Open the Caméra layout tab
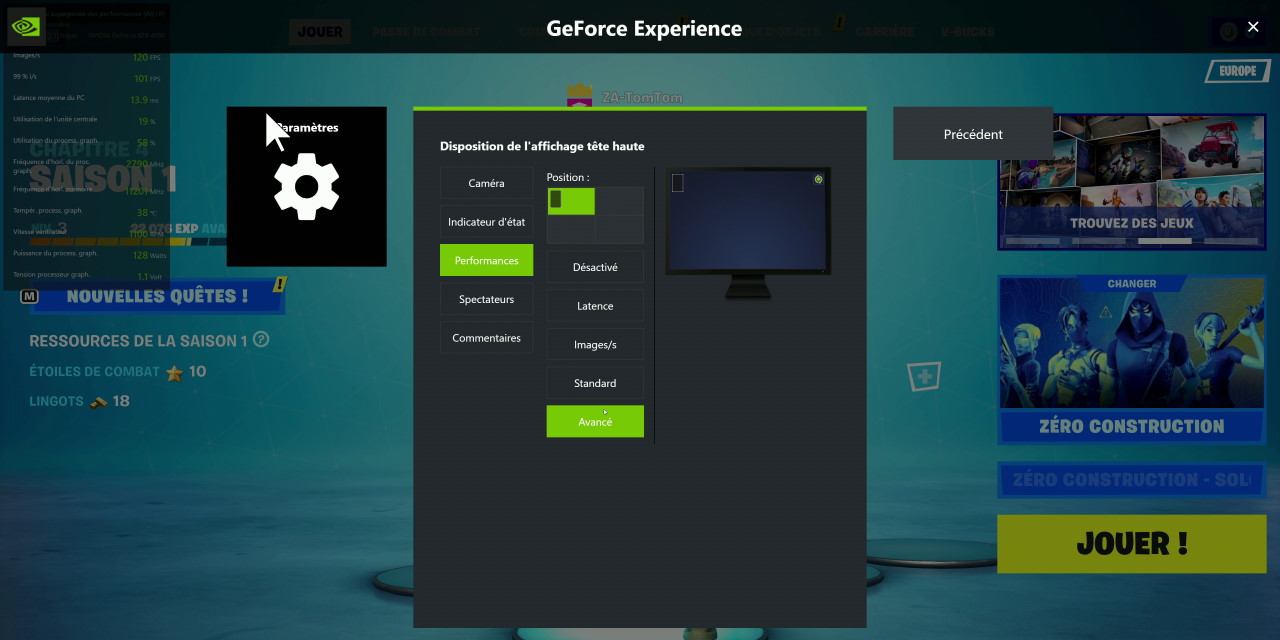 (486, 184)
